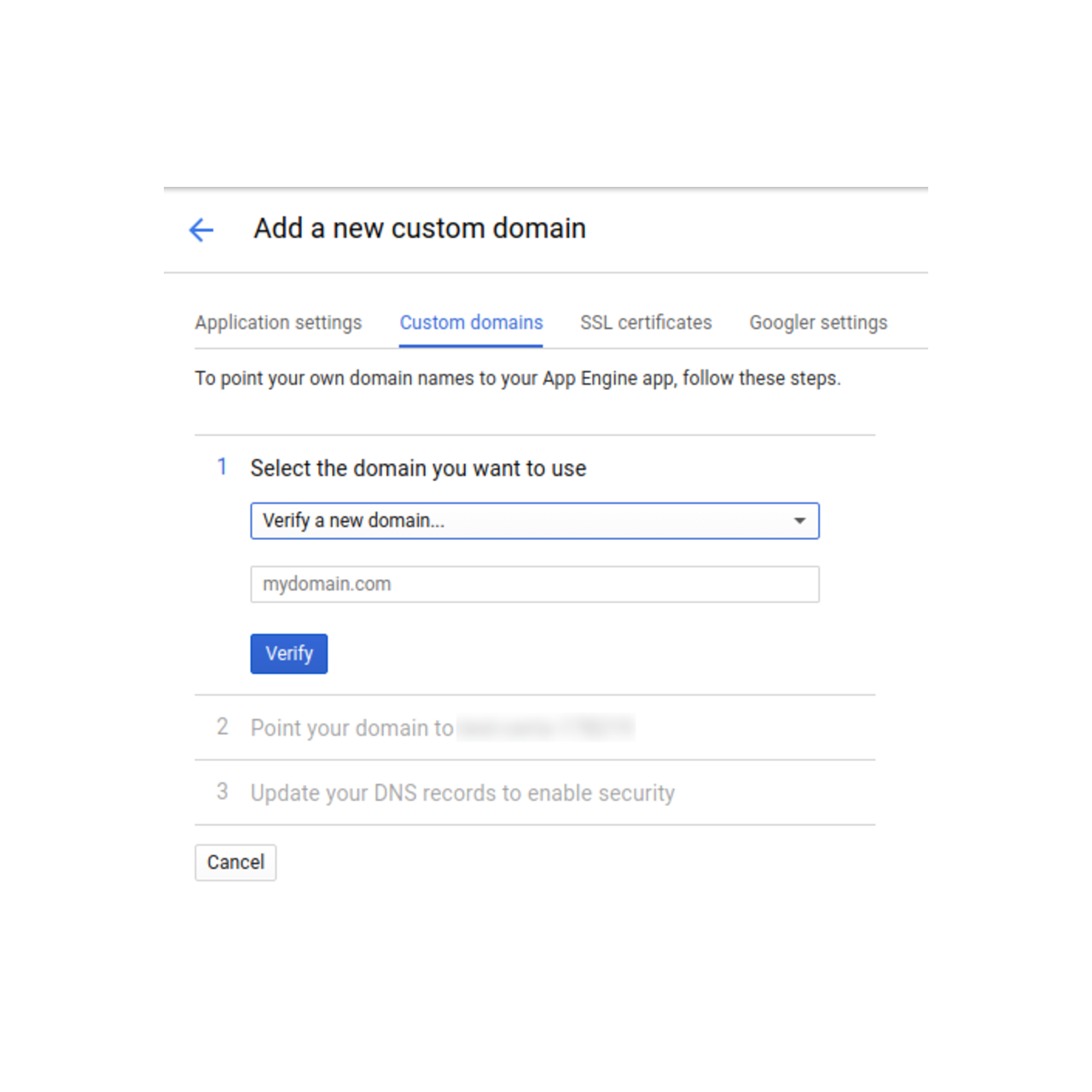The width and height of the screenshot is (1092, 1092).
Task: Click the grayed step 2 number indicator
Action: pyautogui.click(x=223, y=727)
